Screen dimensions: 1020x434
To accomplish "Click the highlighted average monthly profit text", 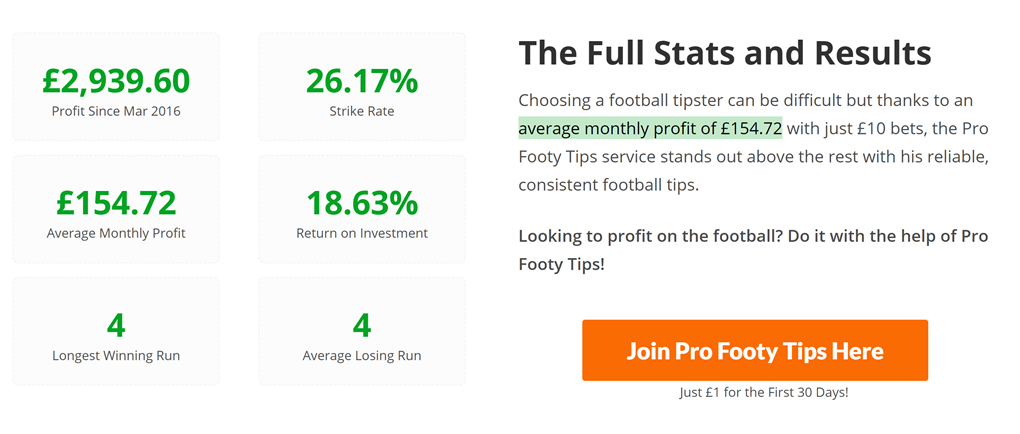I will [x=650, y=128].
